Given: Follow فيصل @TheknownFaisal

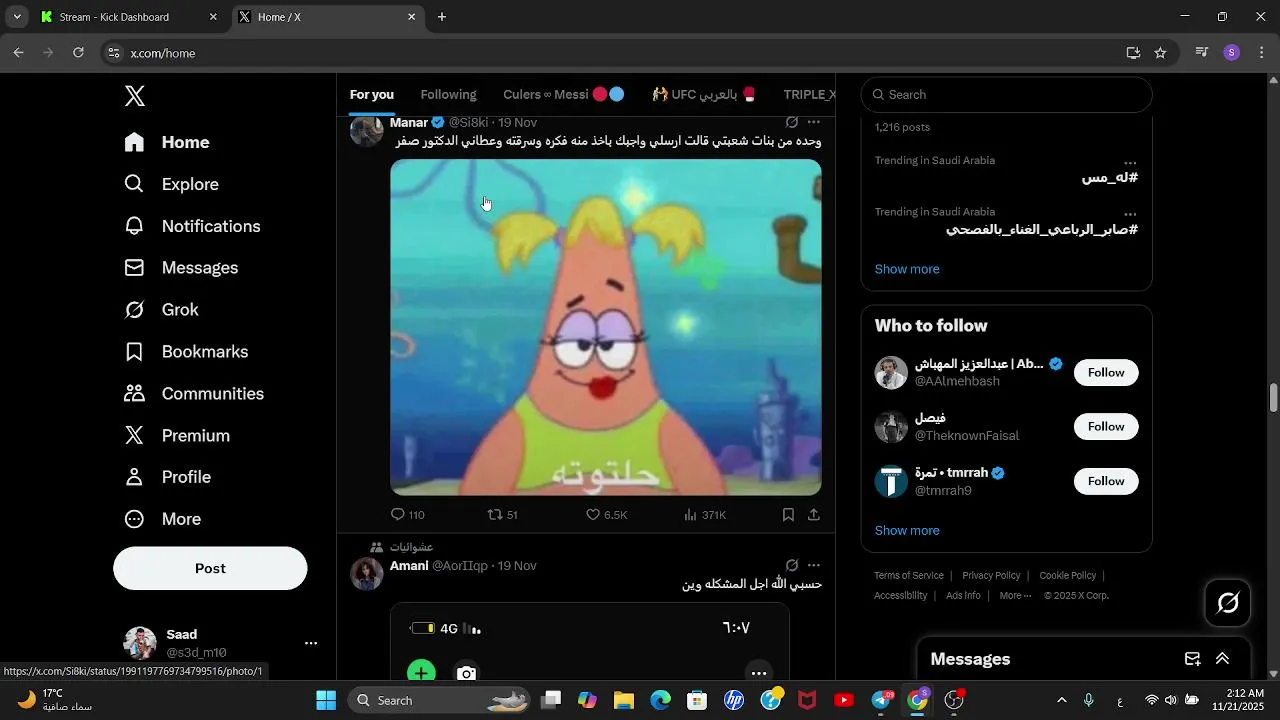Looking at the screenshot, I should (1106, 426).
